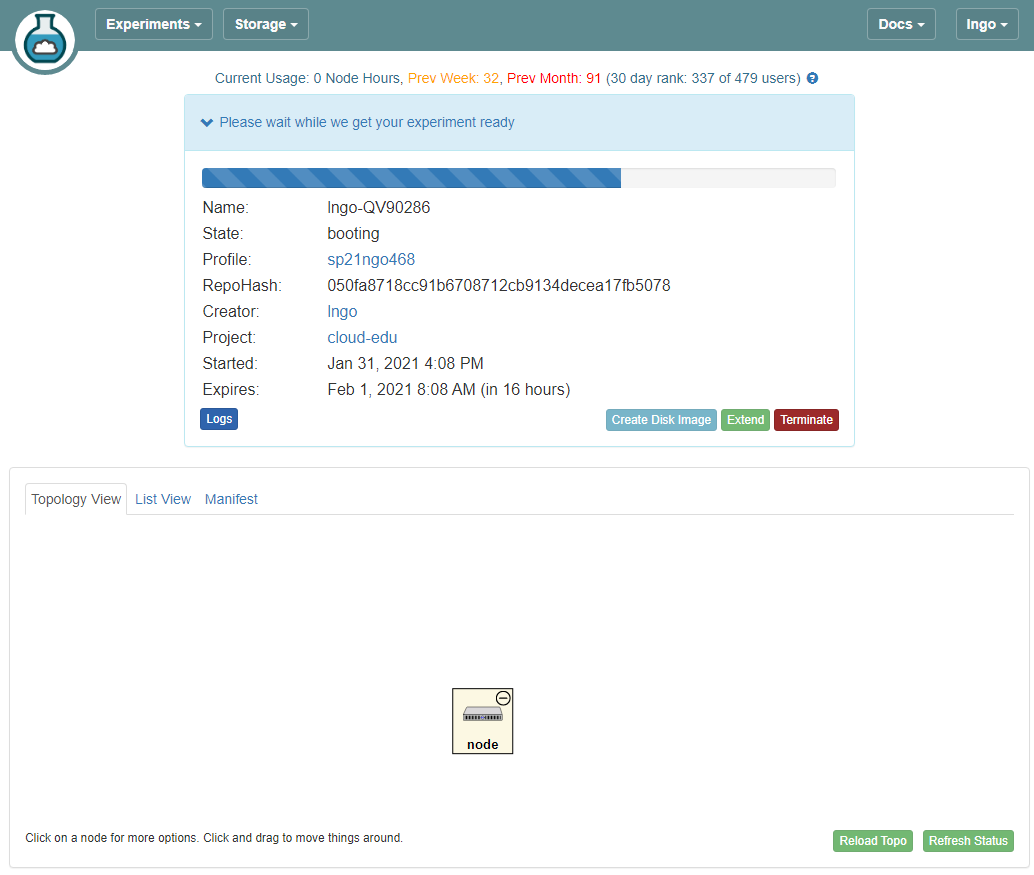Click Create Disk Image
The image size is (1034, 875).
[x=661, y=419]
